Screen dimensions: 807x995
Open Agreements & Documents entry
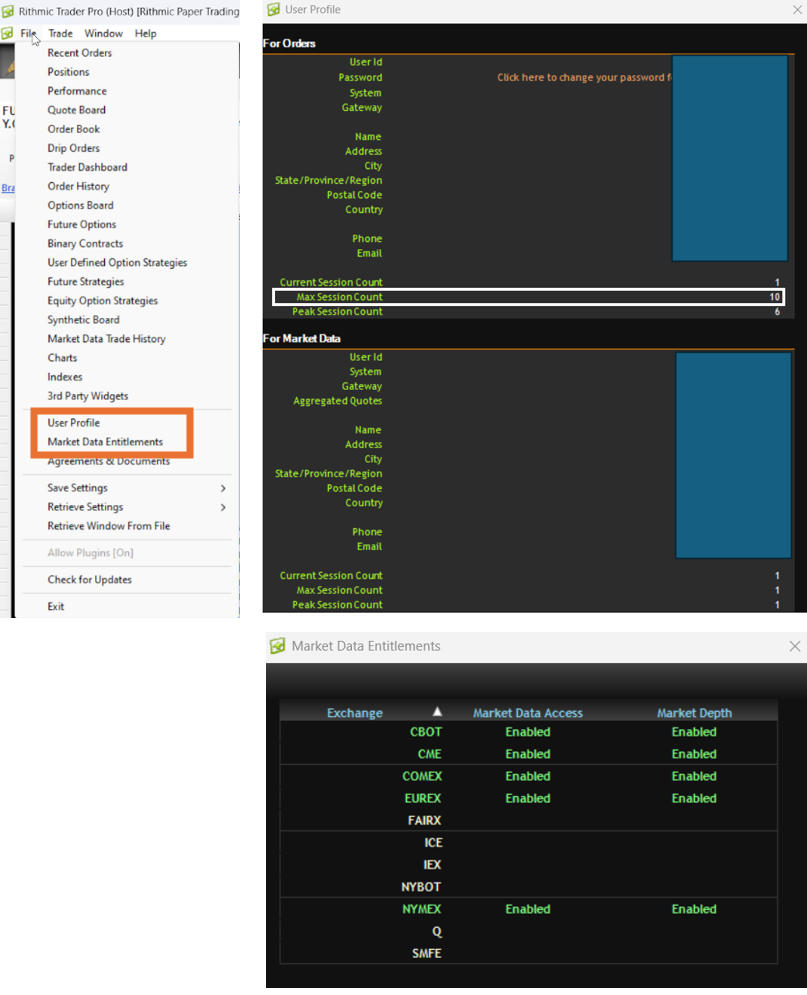(108, 461)
